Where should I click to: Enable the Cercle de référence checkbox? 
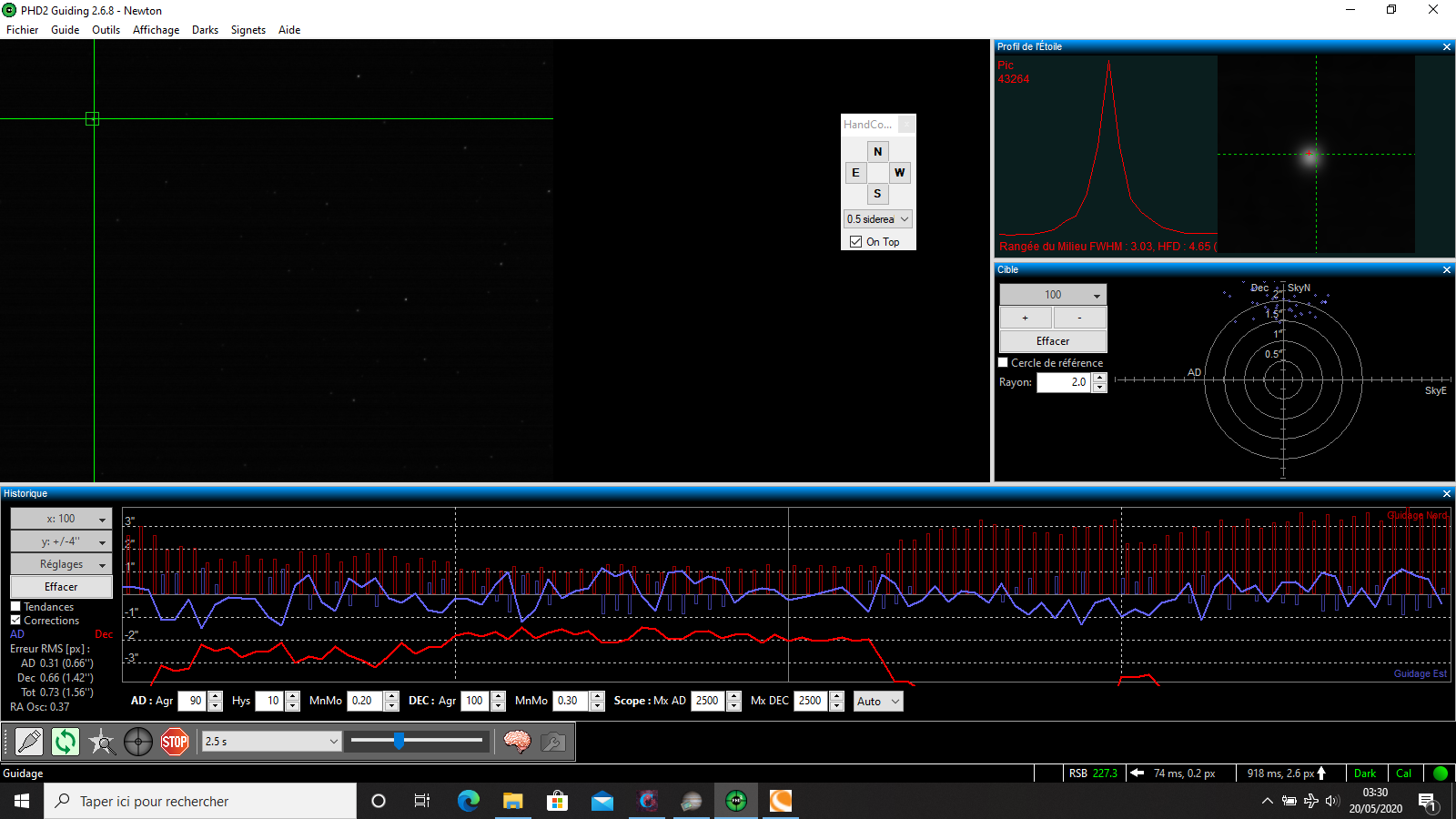1004,362
